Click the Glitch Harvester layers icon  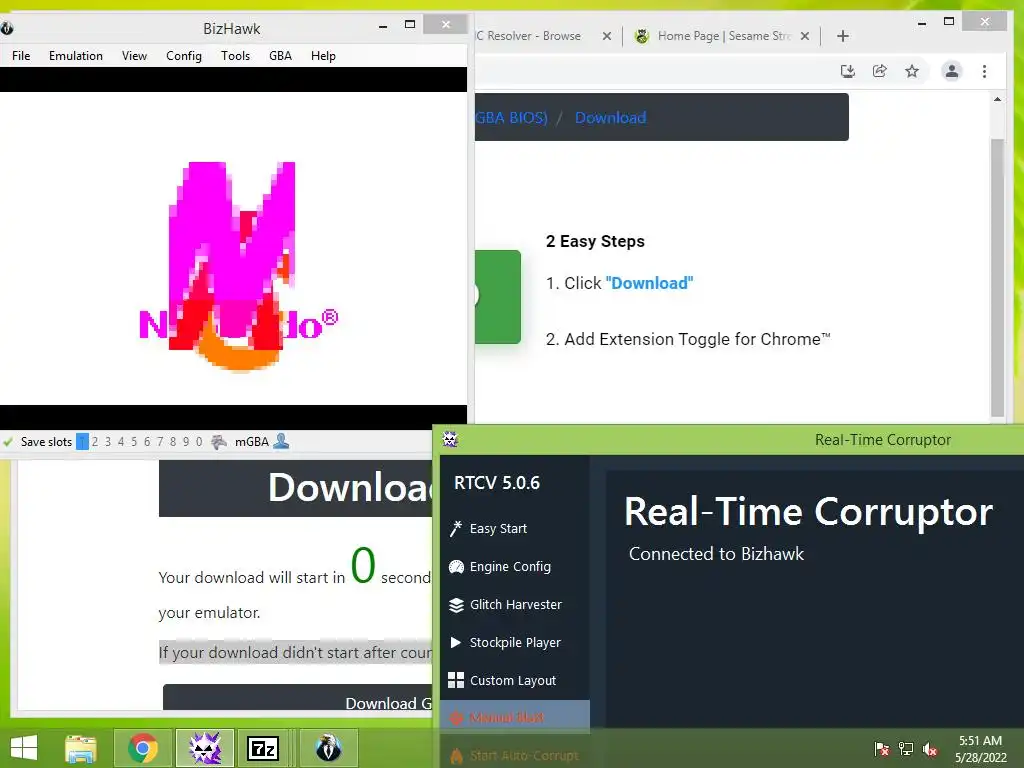(456, 605)
